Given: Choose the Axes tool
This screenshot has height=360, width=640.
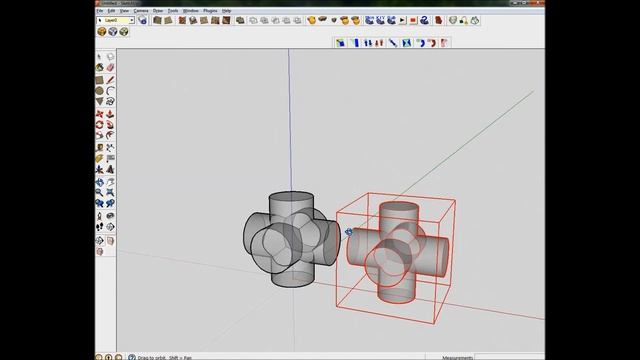Looking at the screenshot, I should (x=100, y=169).
